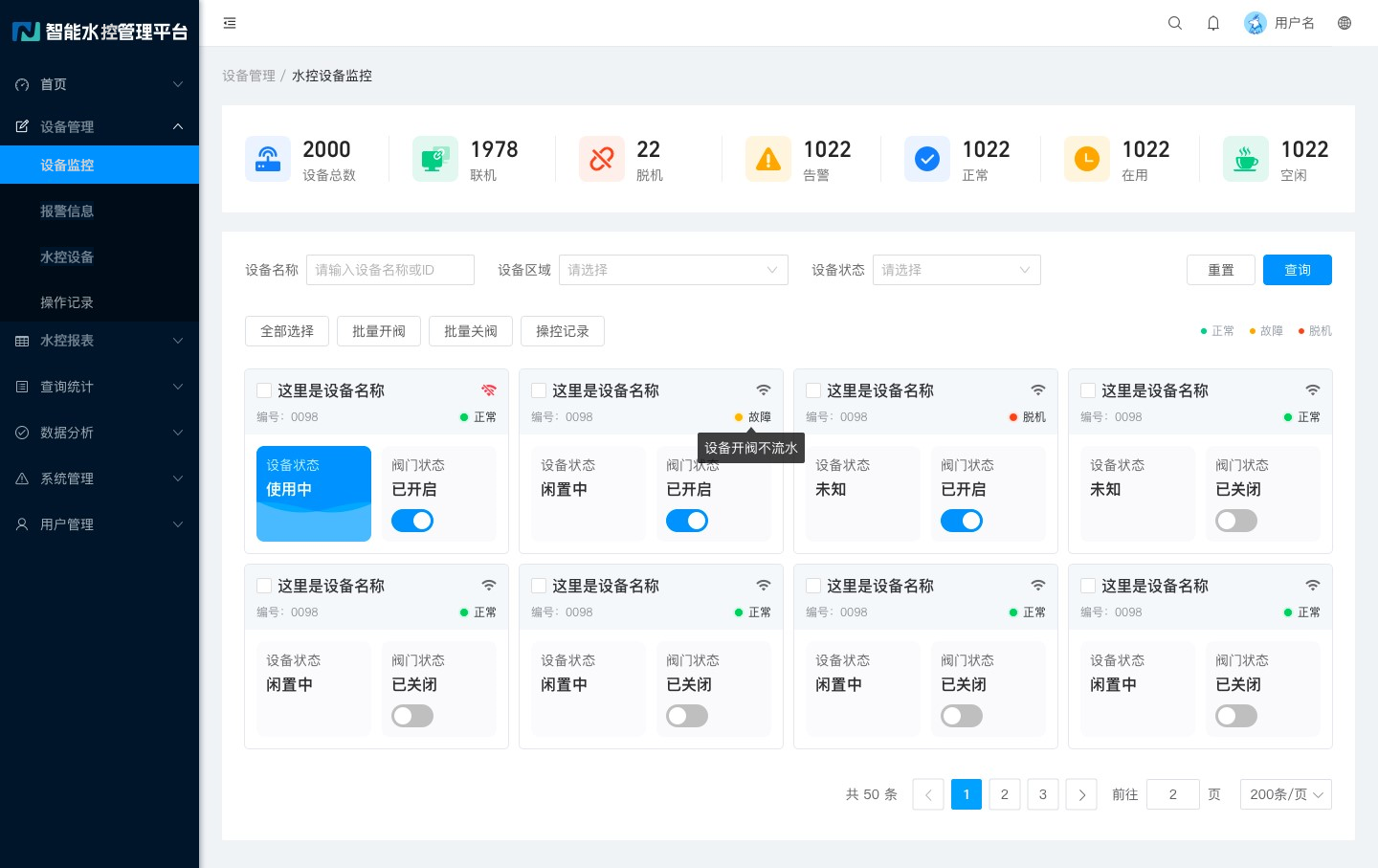Click the 告警 warning triangle icon
This screenshot has height=868, width=1378.
click(768, 159)
